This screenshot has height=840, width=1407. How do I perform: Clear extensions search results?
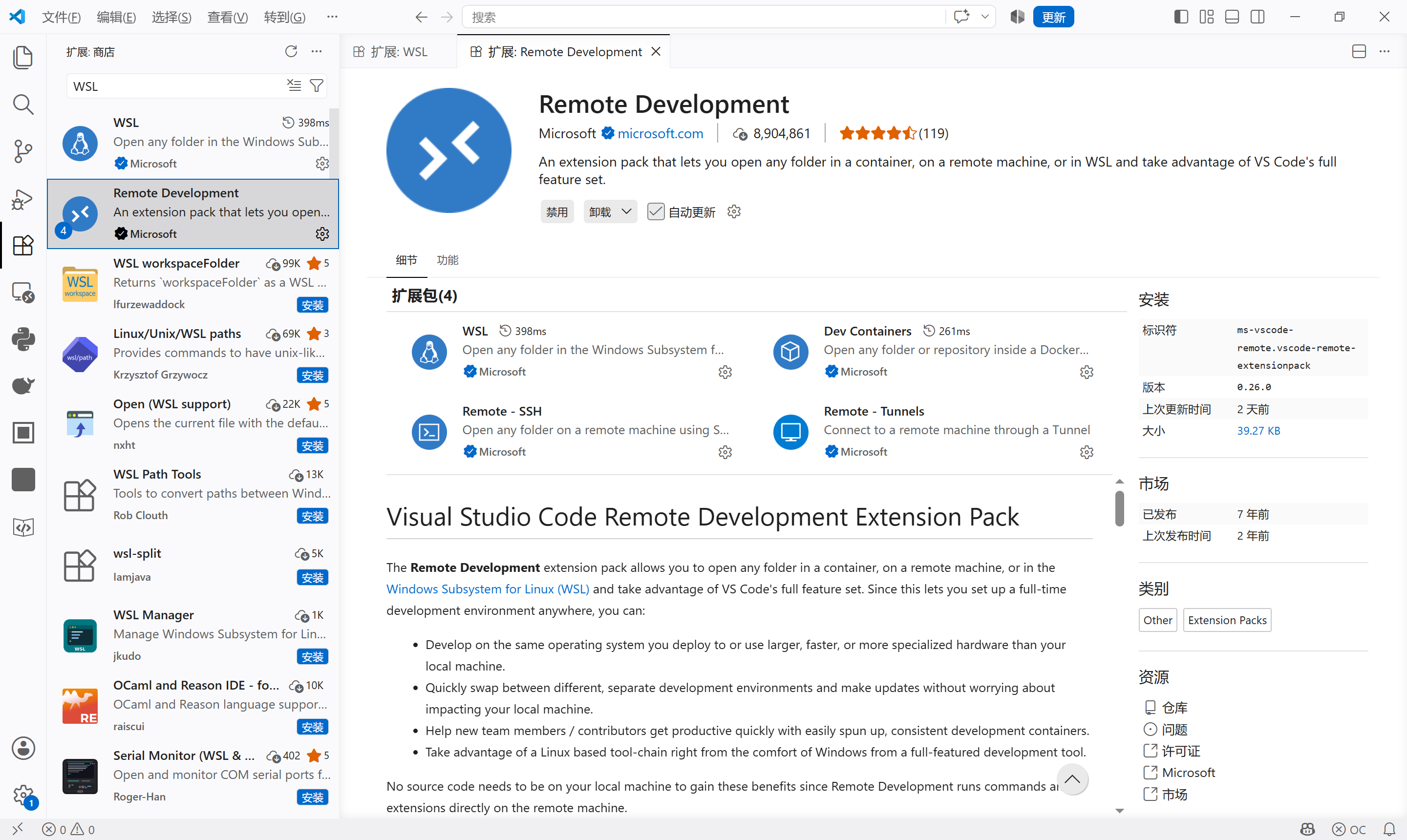[x=294, y=85]
